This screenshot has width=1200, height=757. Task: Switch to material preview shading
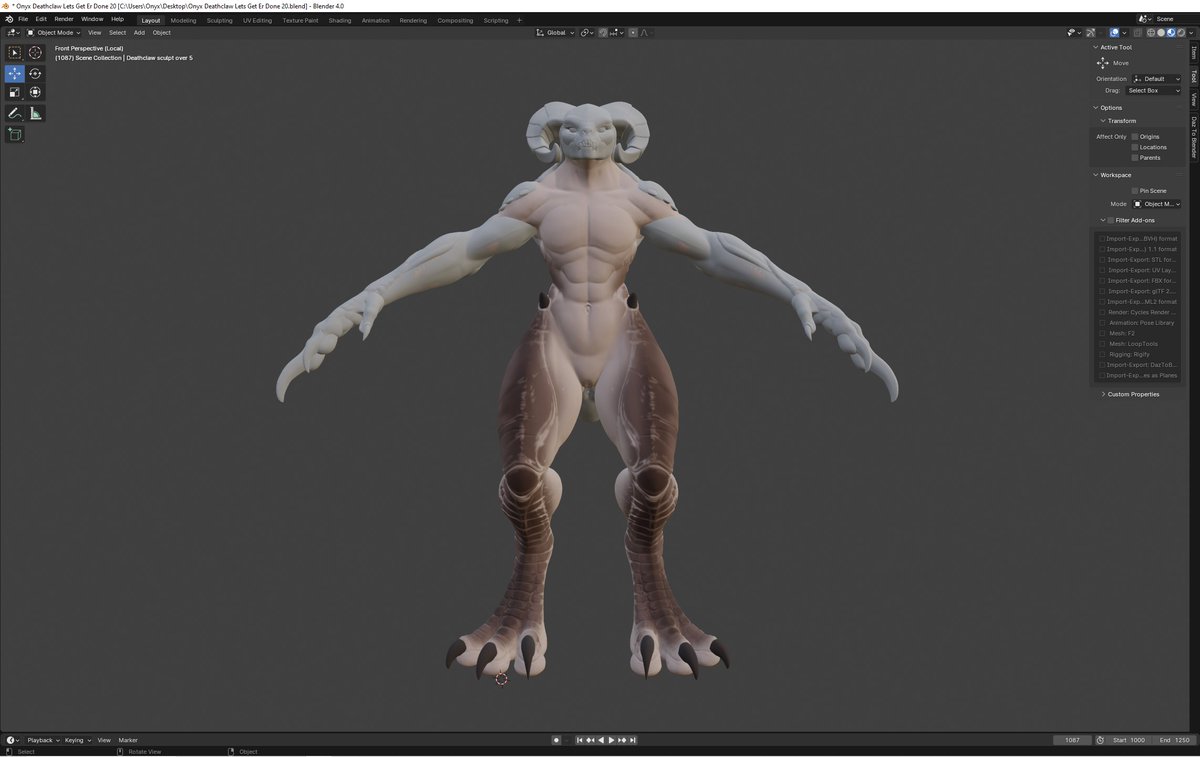click(1171, 32)
